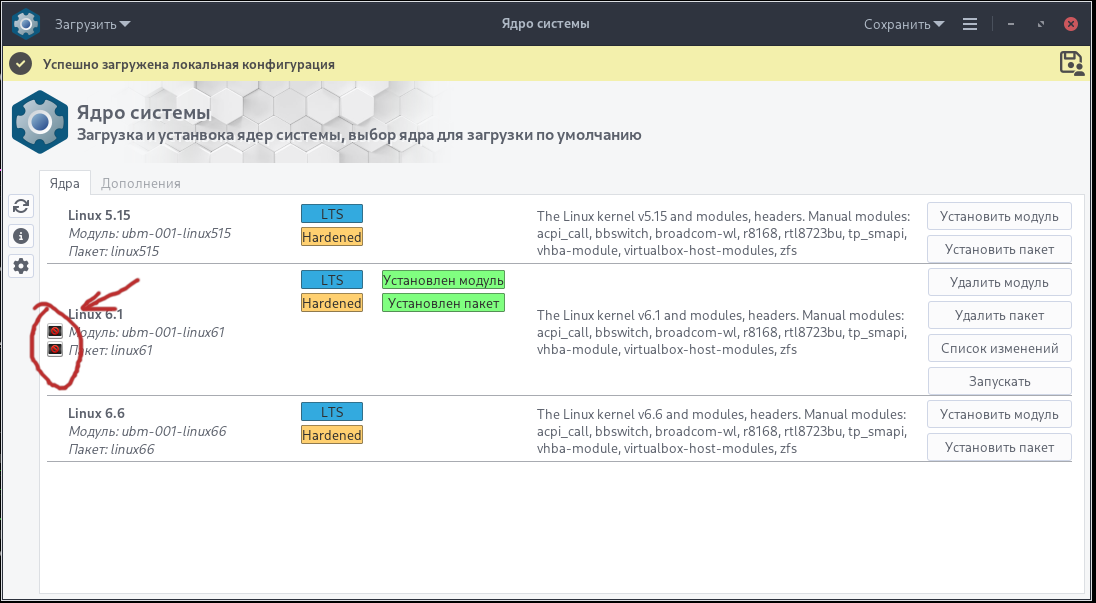
Task: Open the hamburger menu in the title bar
Action: click(x=969, y=23)
